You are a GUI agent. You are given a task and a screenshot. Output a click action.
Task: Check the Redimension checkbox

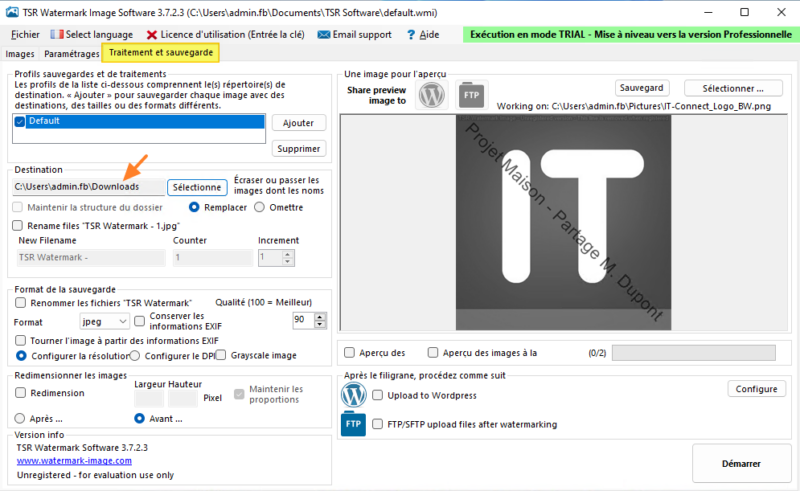[x=20, y=392]
